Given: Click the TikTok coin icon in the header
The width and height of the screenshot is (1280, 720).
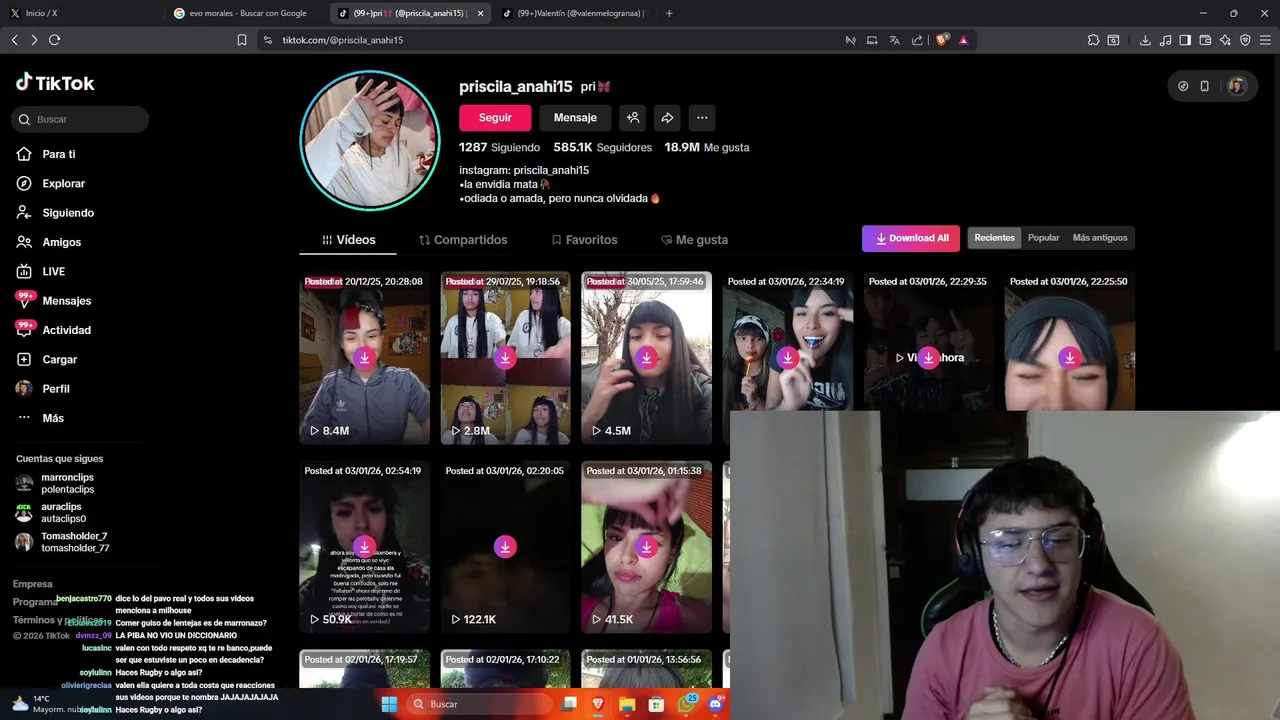Looking at the screenshot, I should coord(1183,86).
